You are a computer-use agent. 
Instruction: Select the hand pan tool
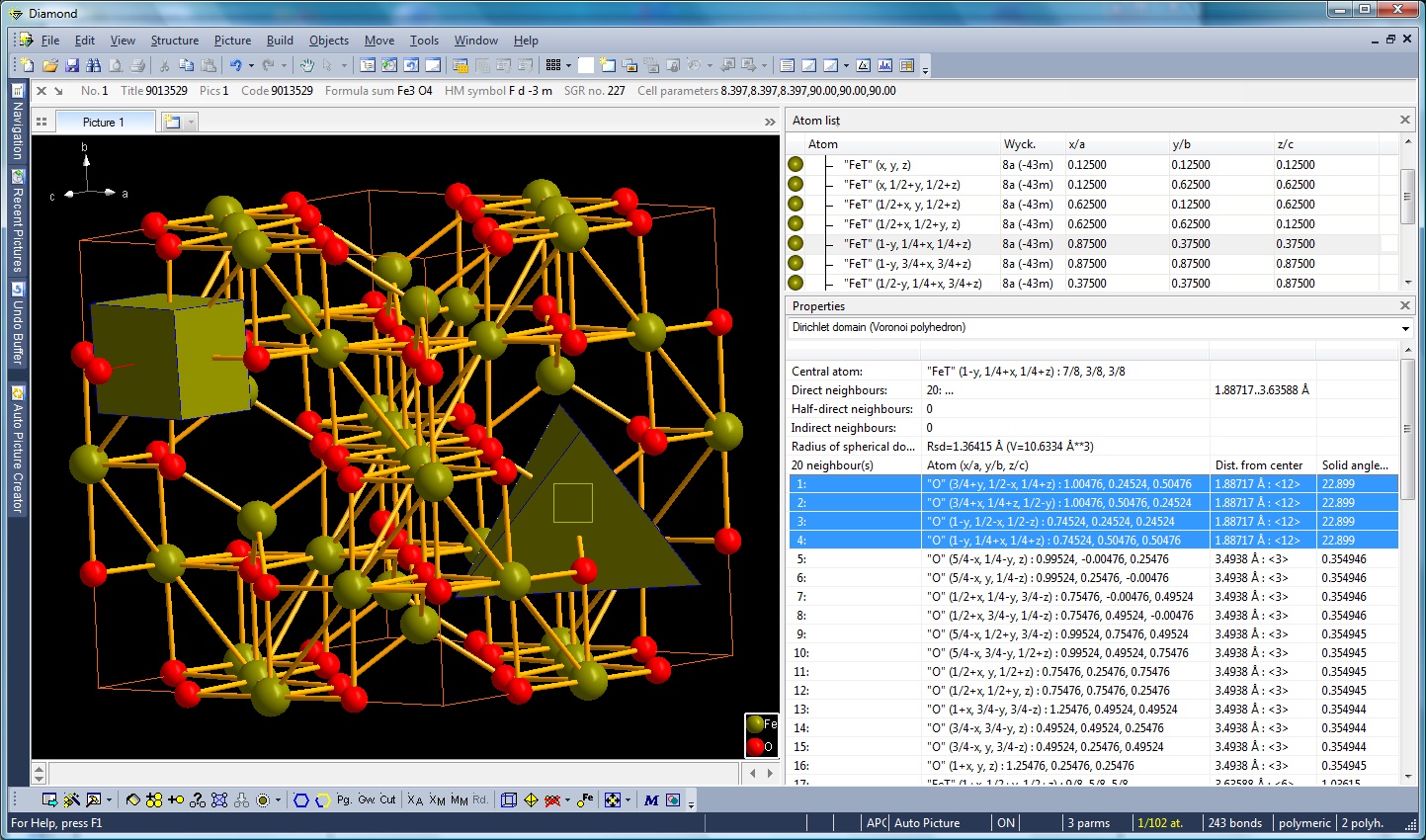pyautogui.click(x=306, y=65)
